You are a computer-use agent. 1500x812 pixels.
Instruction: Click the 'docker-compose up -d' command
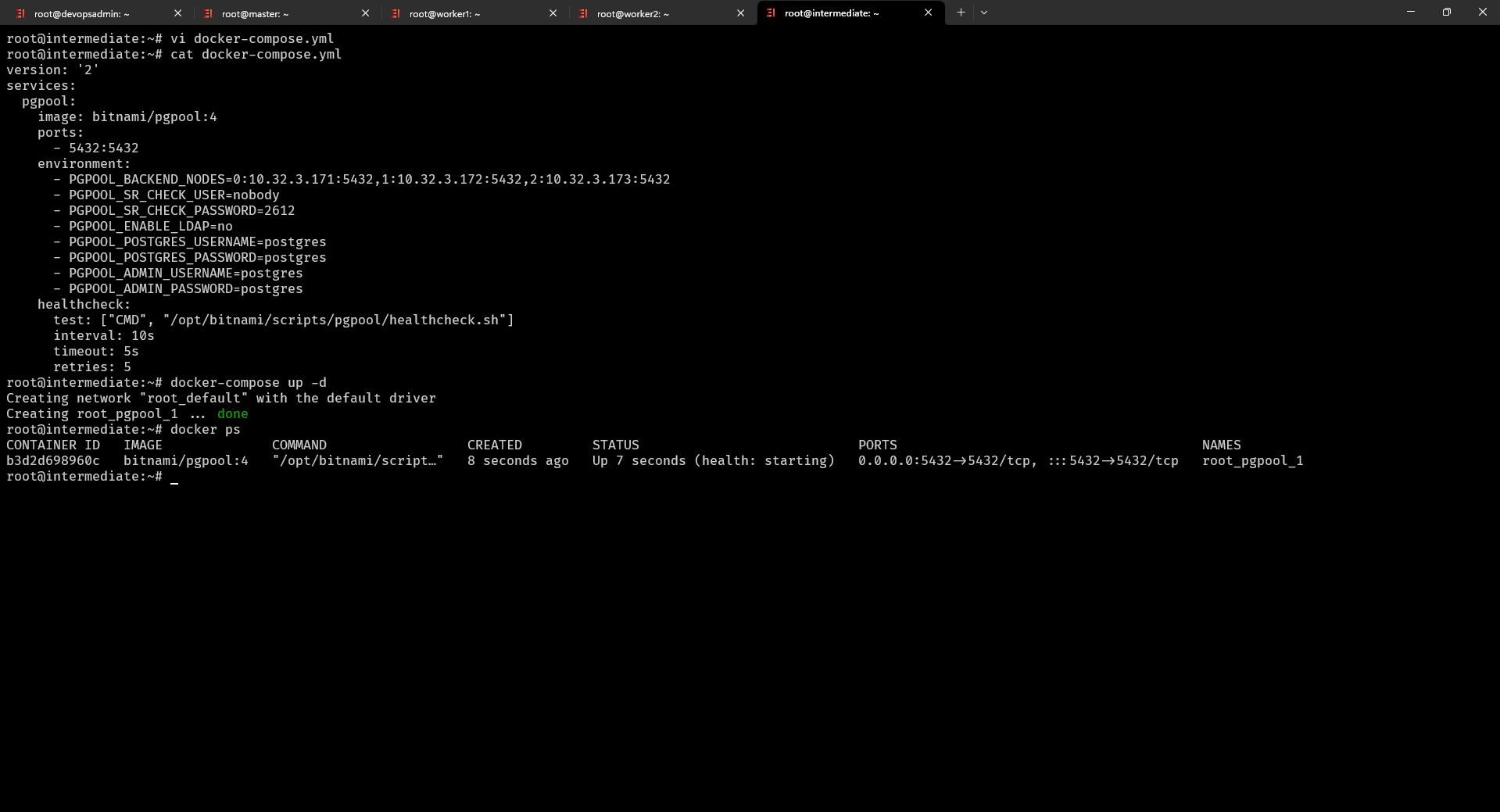[x=248, y=383]
